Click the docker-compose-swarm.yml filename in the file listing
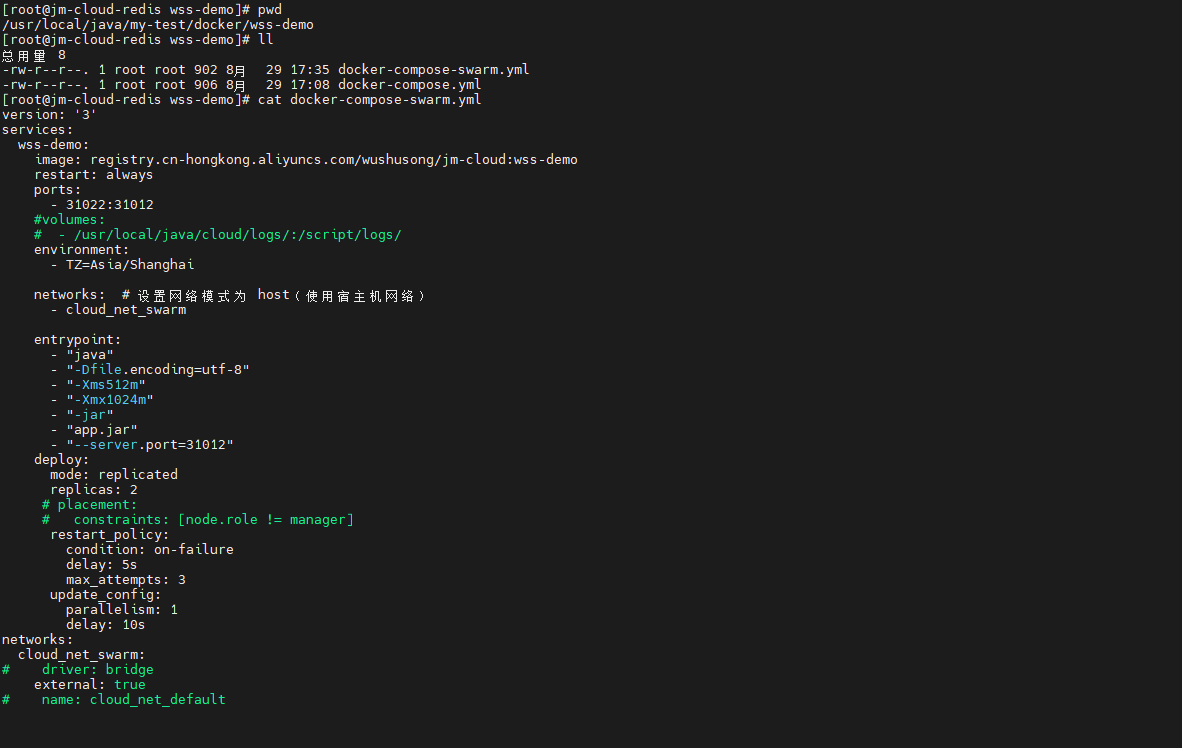 click(x=433, y=69)
